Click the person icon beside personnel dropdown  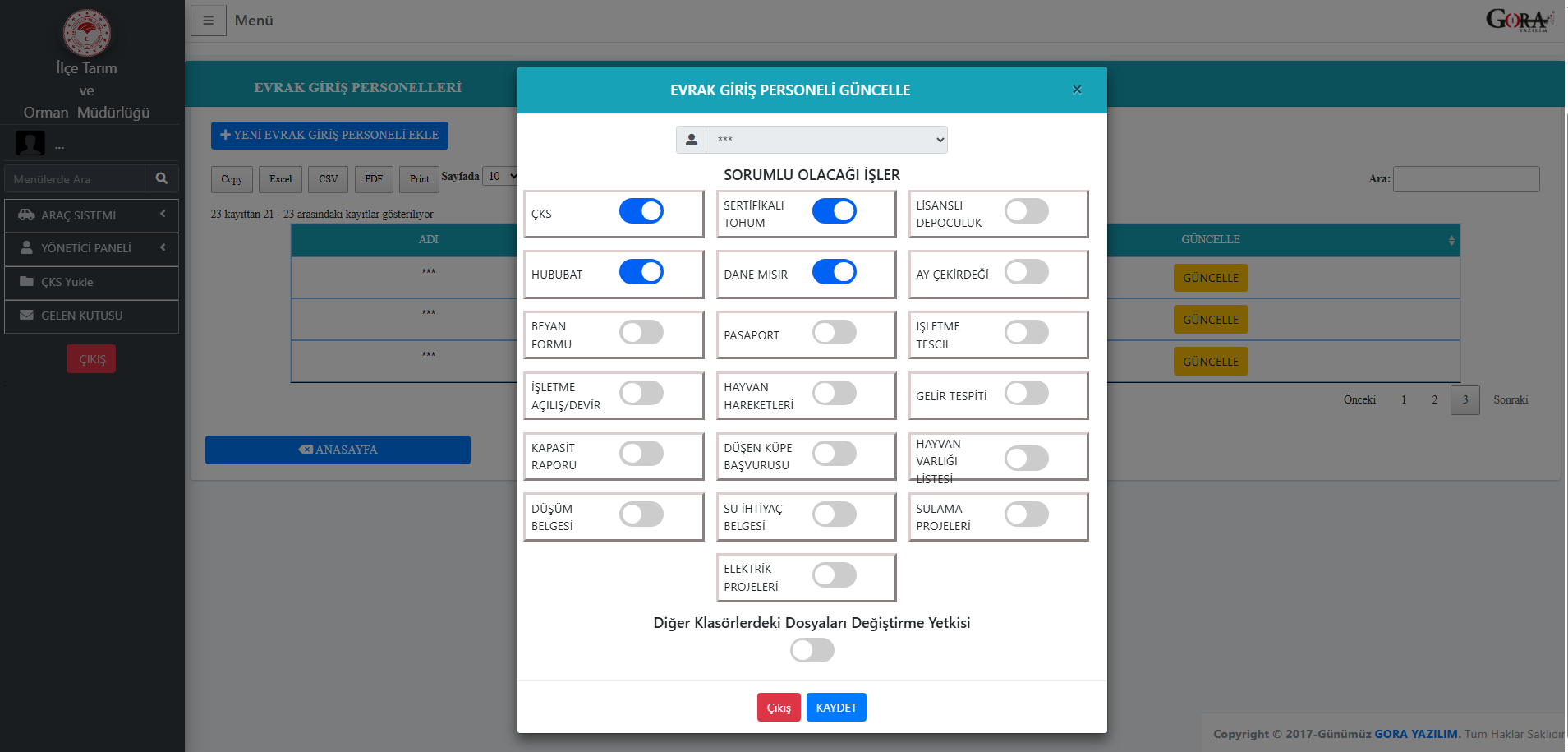pyautogui.click(x=691, y=140)
